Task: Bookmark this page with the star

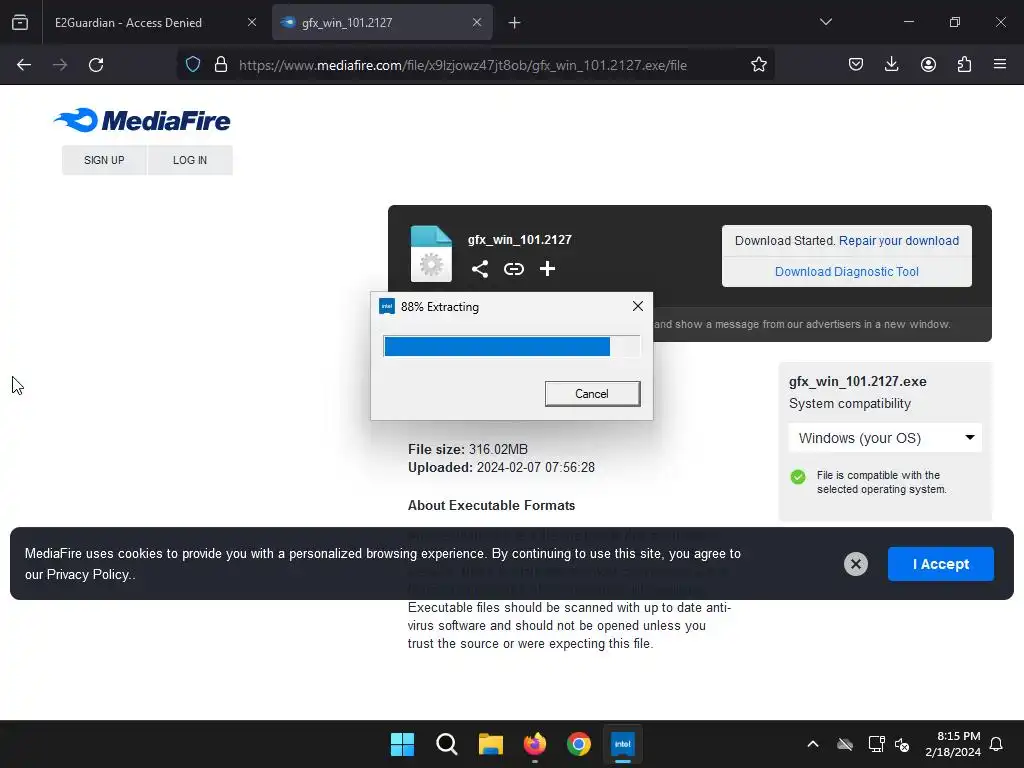Action: coord(758,65)
